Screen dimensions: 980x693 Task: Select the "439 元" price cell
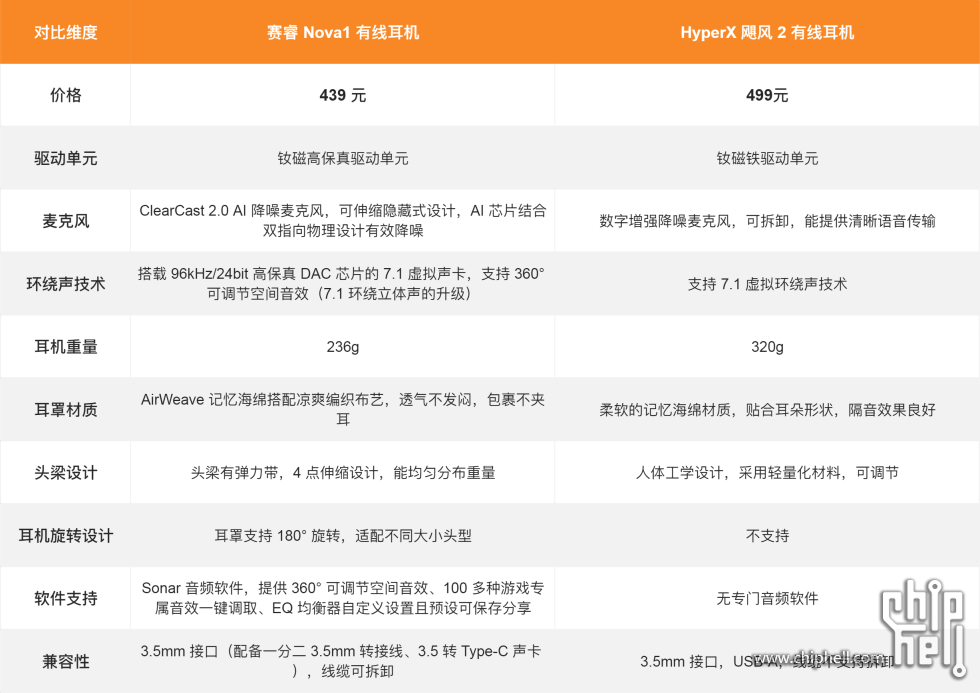click(342, 95)
